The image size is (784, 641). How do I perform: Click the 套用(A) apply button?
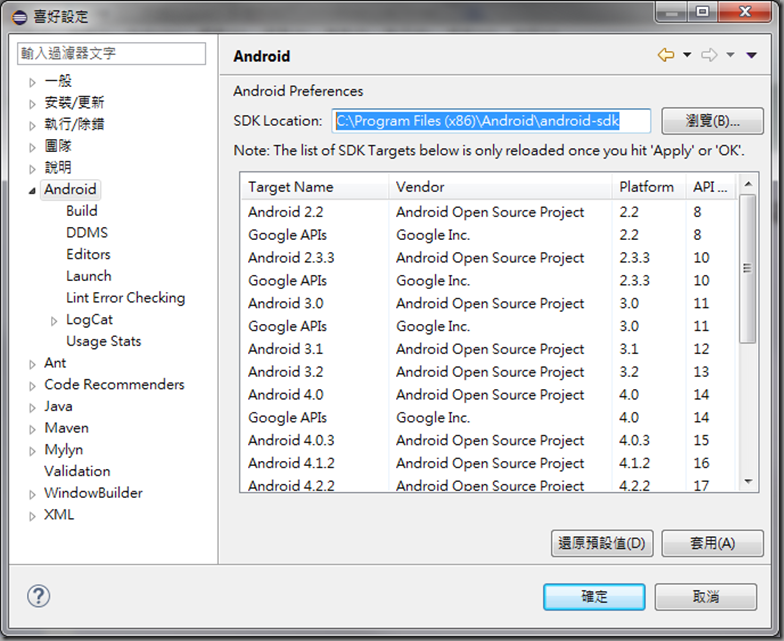(x=712, y=543)
